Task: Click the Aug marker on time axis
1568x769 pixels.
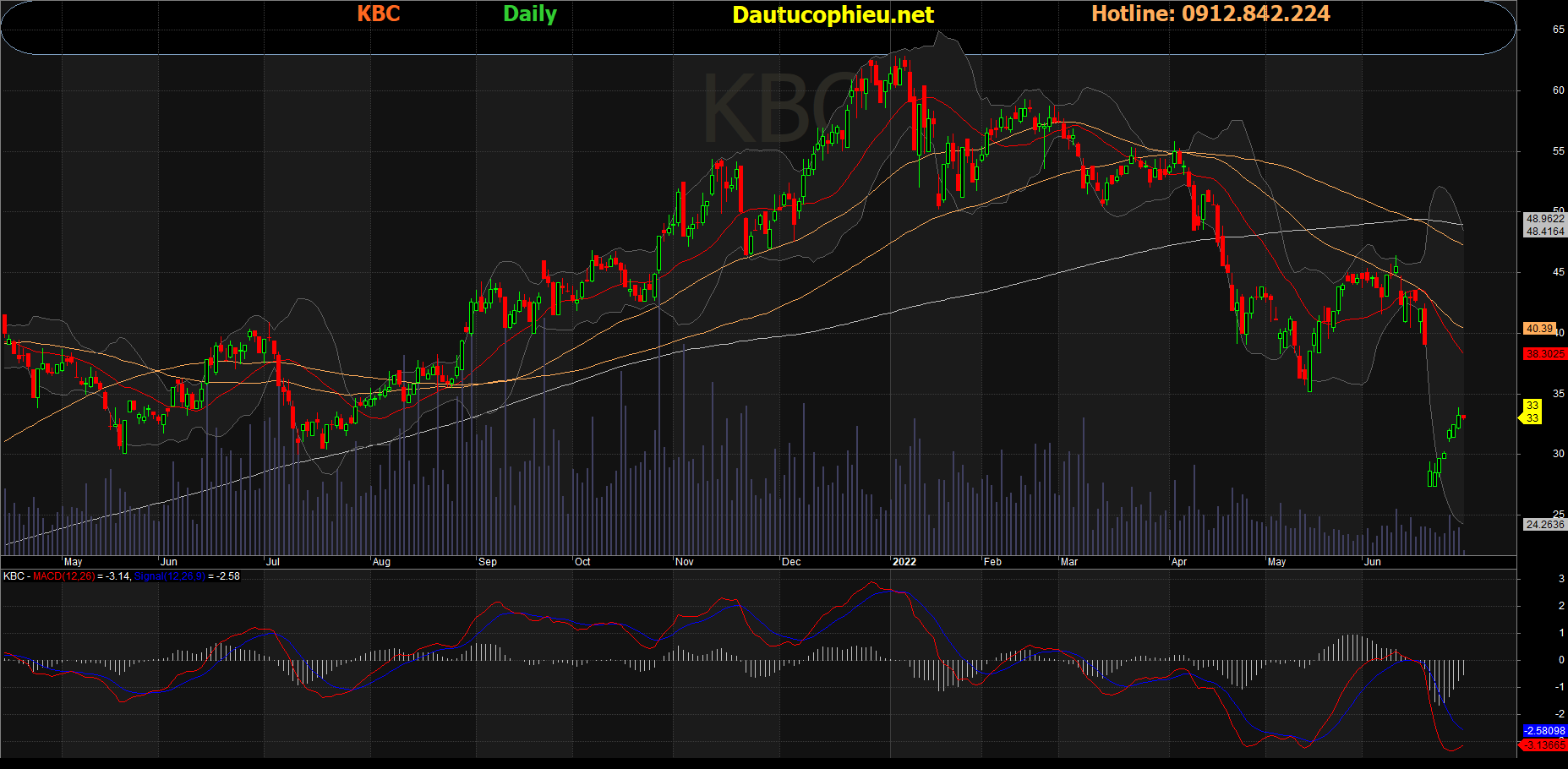Action: coord(381,562)
